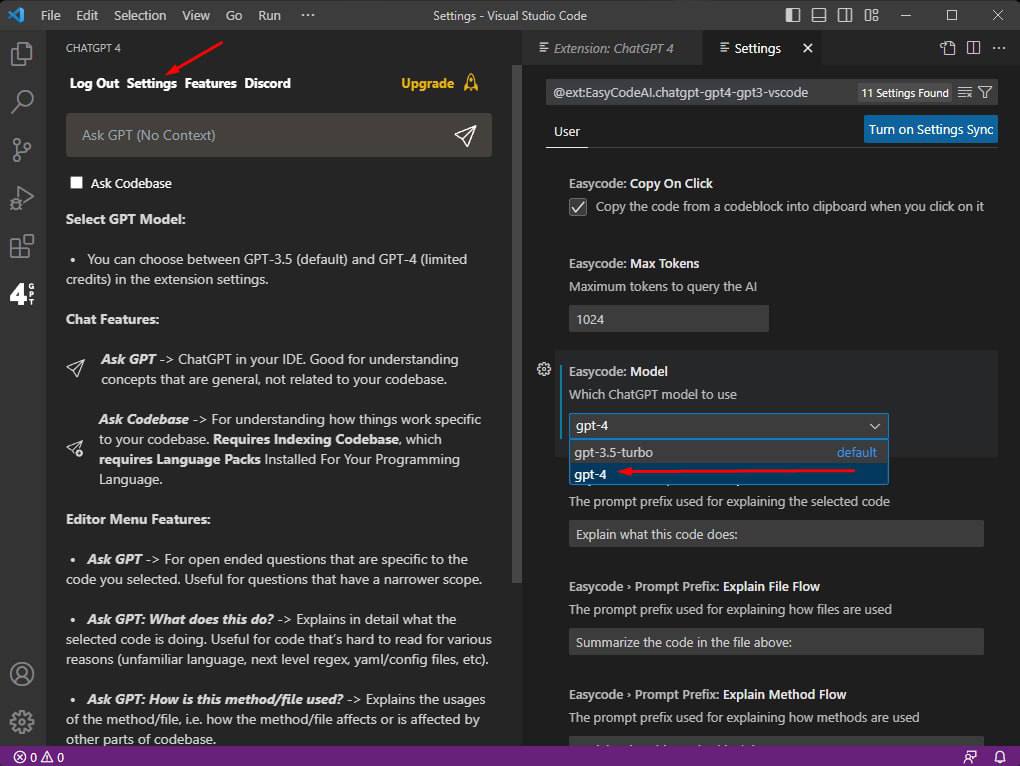The image size is (1020, 766).
Task: Open notifications bell in status bar
Action: tap(999, 757)
